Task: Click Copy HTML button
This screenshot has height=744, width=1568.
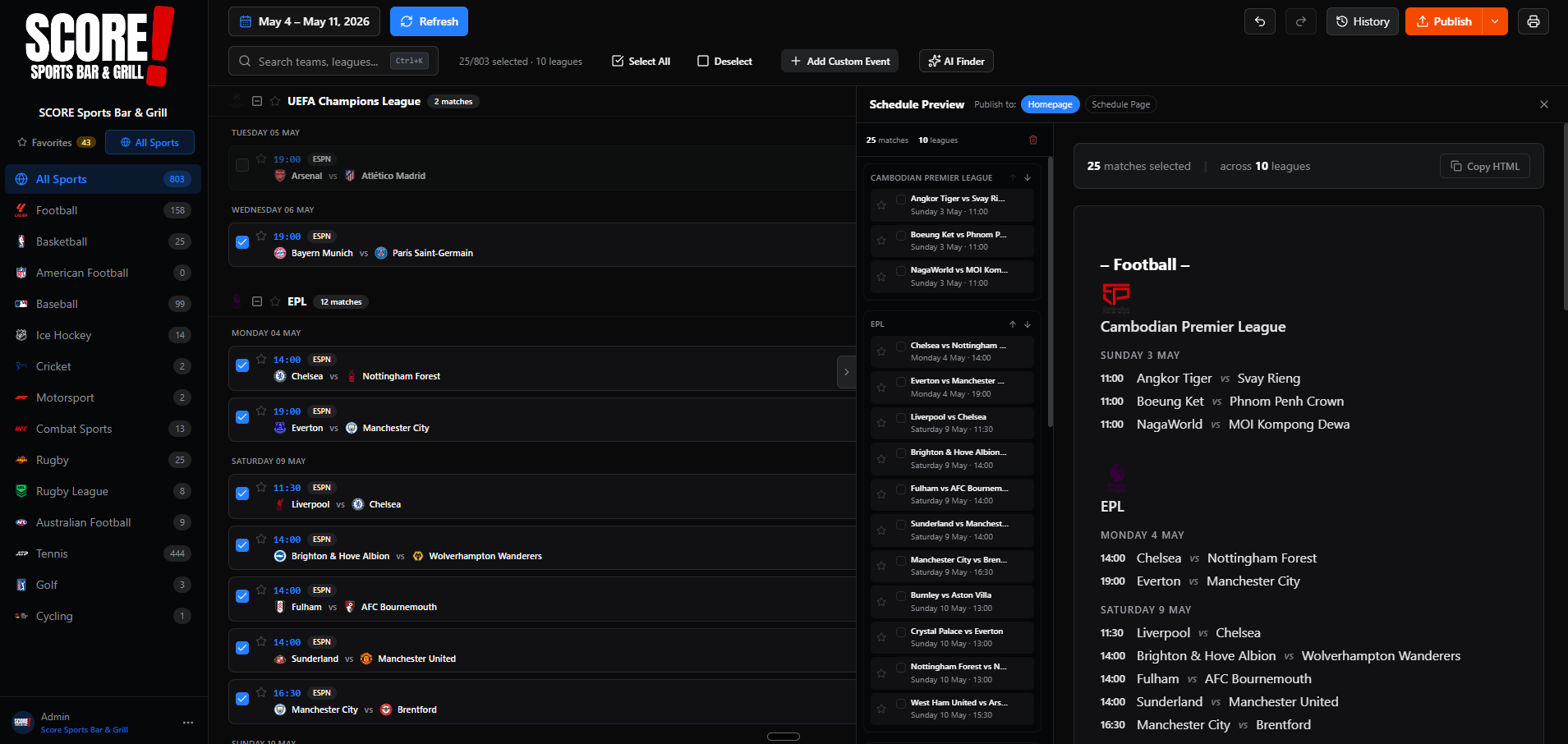Action: pos(1485,166)
